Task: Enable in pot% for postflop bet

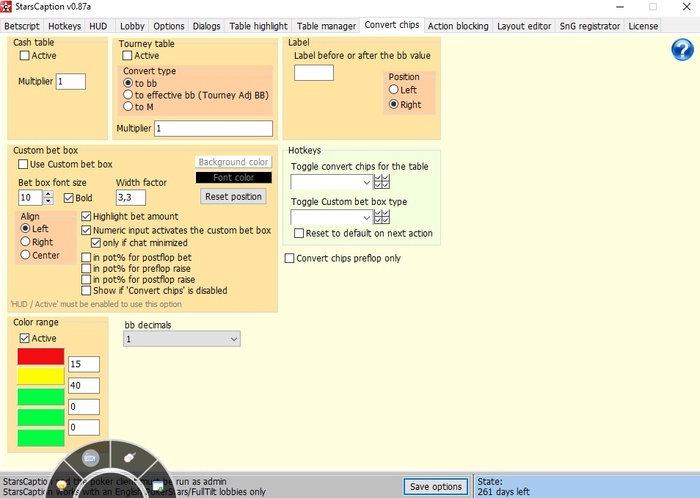Action: 86,257
